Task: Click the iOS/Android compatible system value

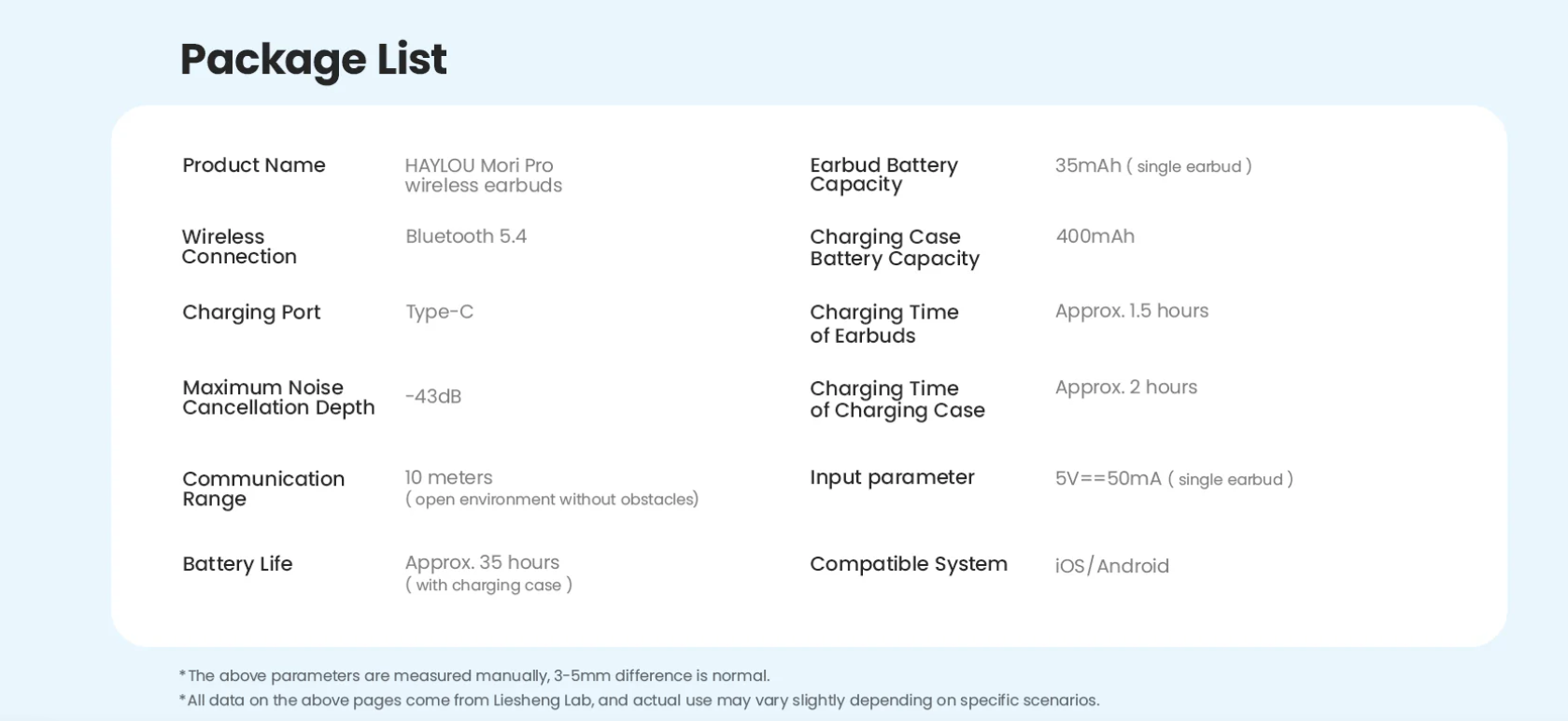Action: (1111, 566)
